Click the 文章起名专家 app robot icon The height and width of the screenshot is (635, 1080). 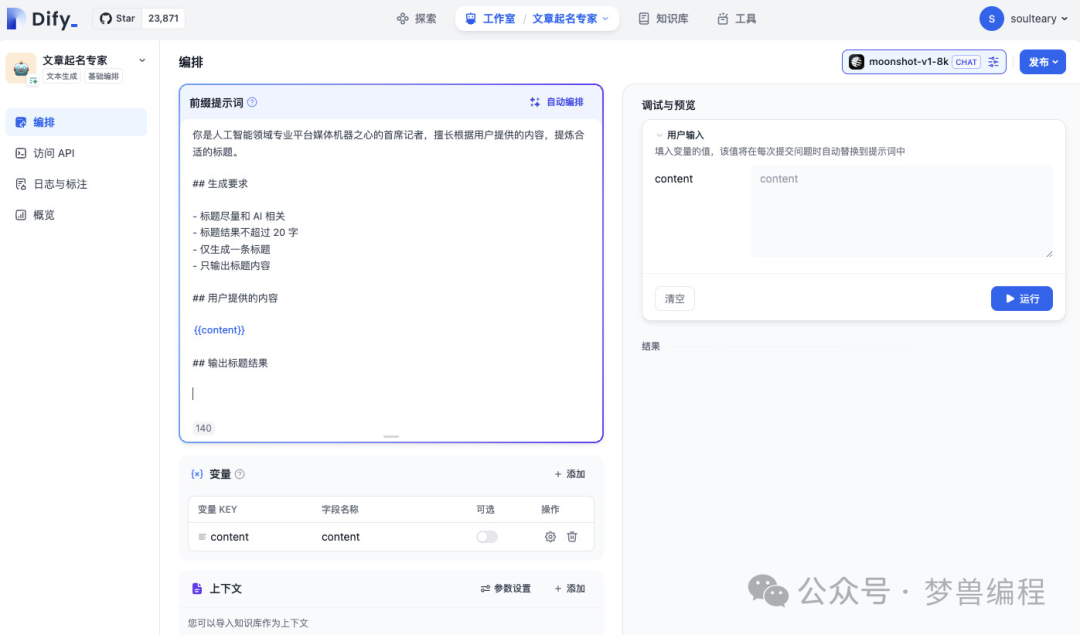(20, 68)
